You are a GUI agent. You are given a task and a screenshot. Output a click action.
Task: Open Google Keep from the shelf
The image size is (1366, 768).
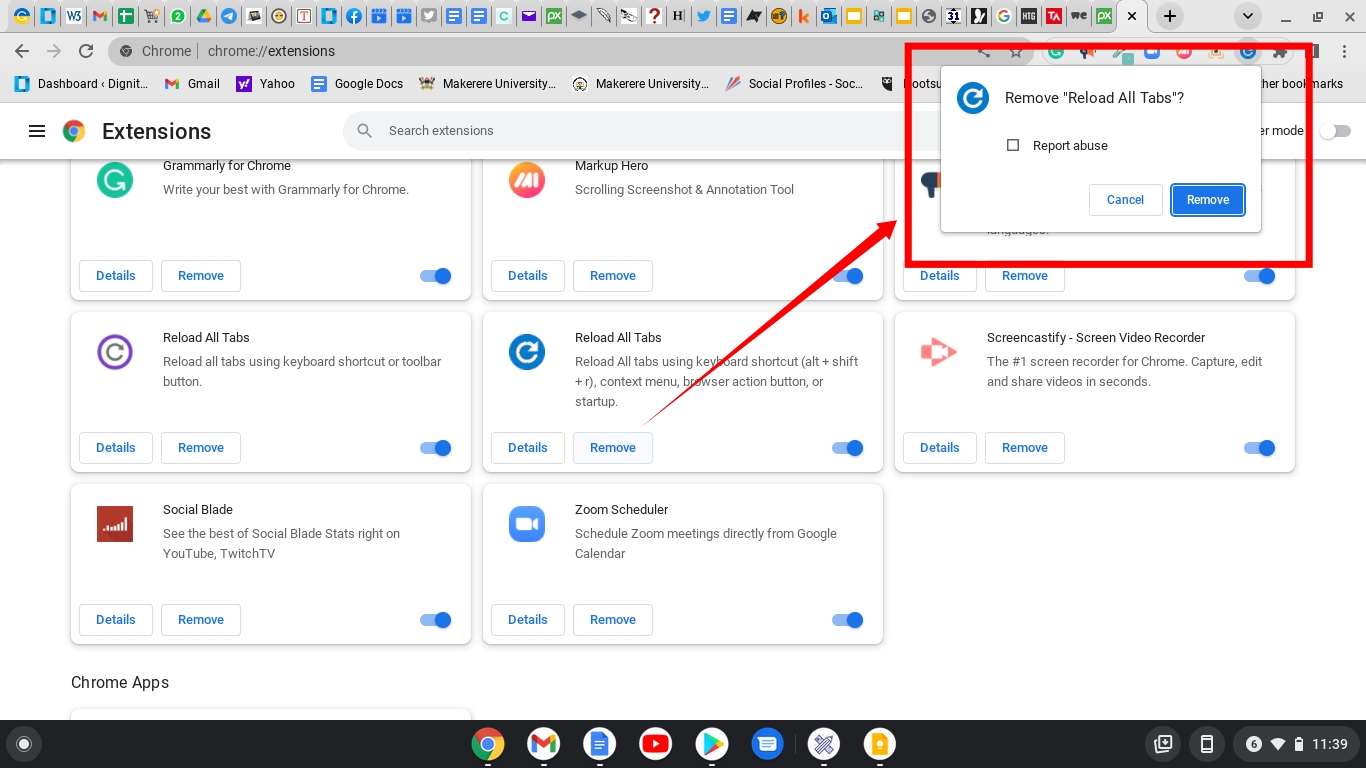(x=880, y=744)
